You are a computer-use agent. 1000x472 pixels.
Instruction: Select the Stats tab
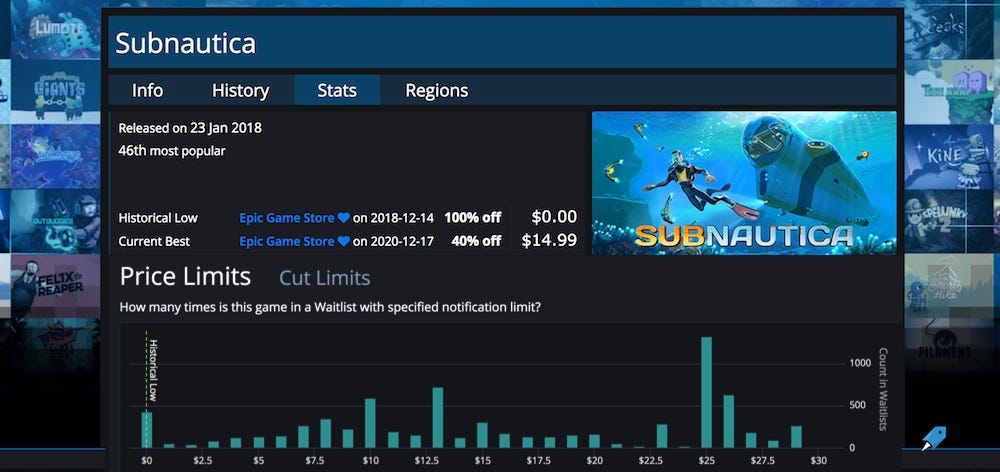337,91
